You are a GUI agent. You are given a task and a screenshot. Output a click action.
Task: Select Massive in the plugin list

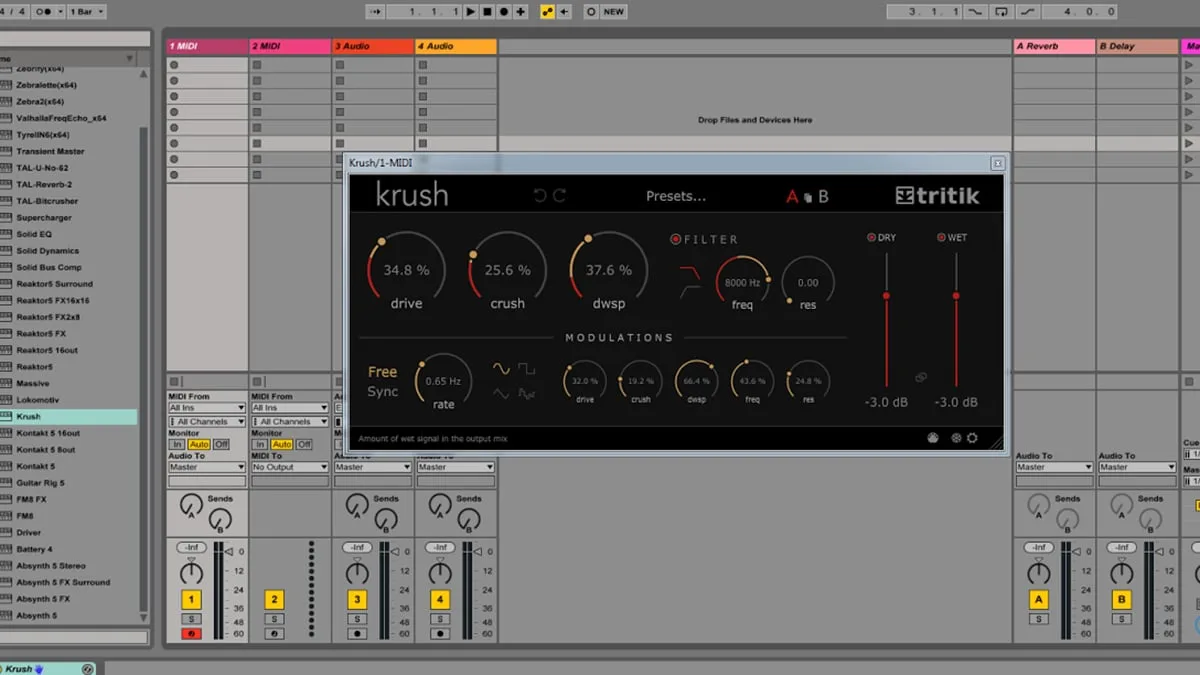33,383
